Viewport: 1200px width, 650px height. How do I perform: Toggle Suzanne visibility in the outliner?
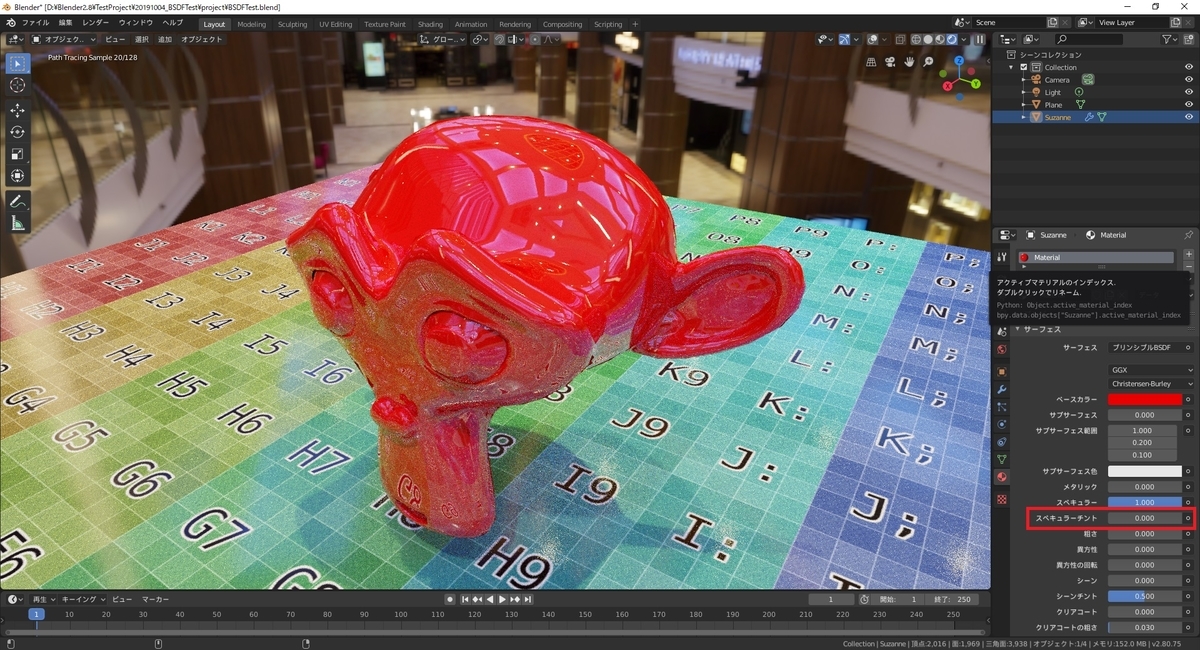(1189, 117)
